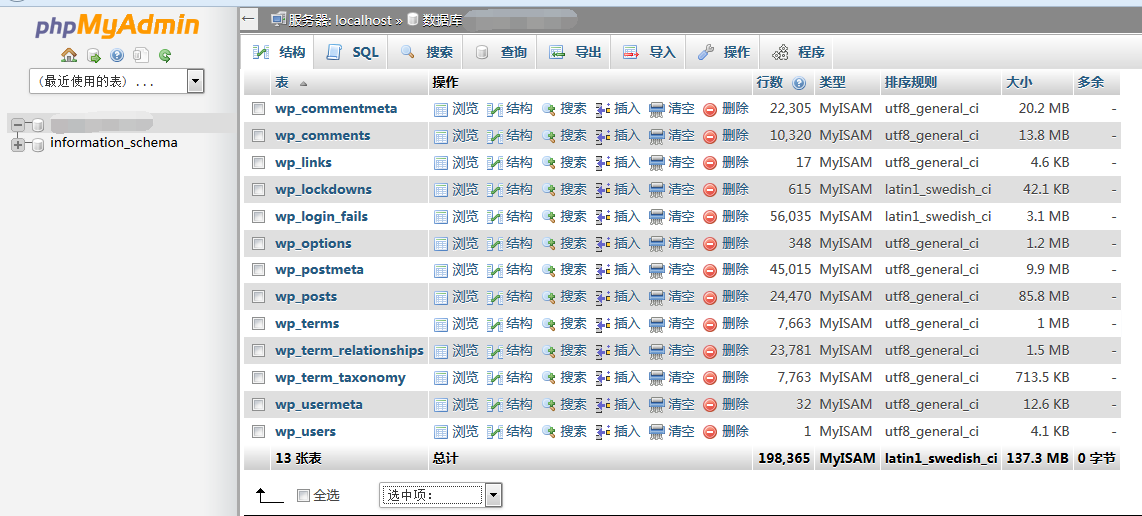Open the documentation icon in left panel
Viewport: 1142px width, 516px height.
141,55
